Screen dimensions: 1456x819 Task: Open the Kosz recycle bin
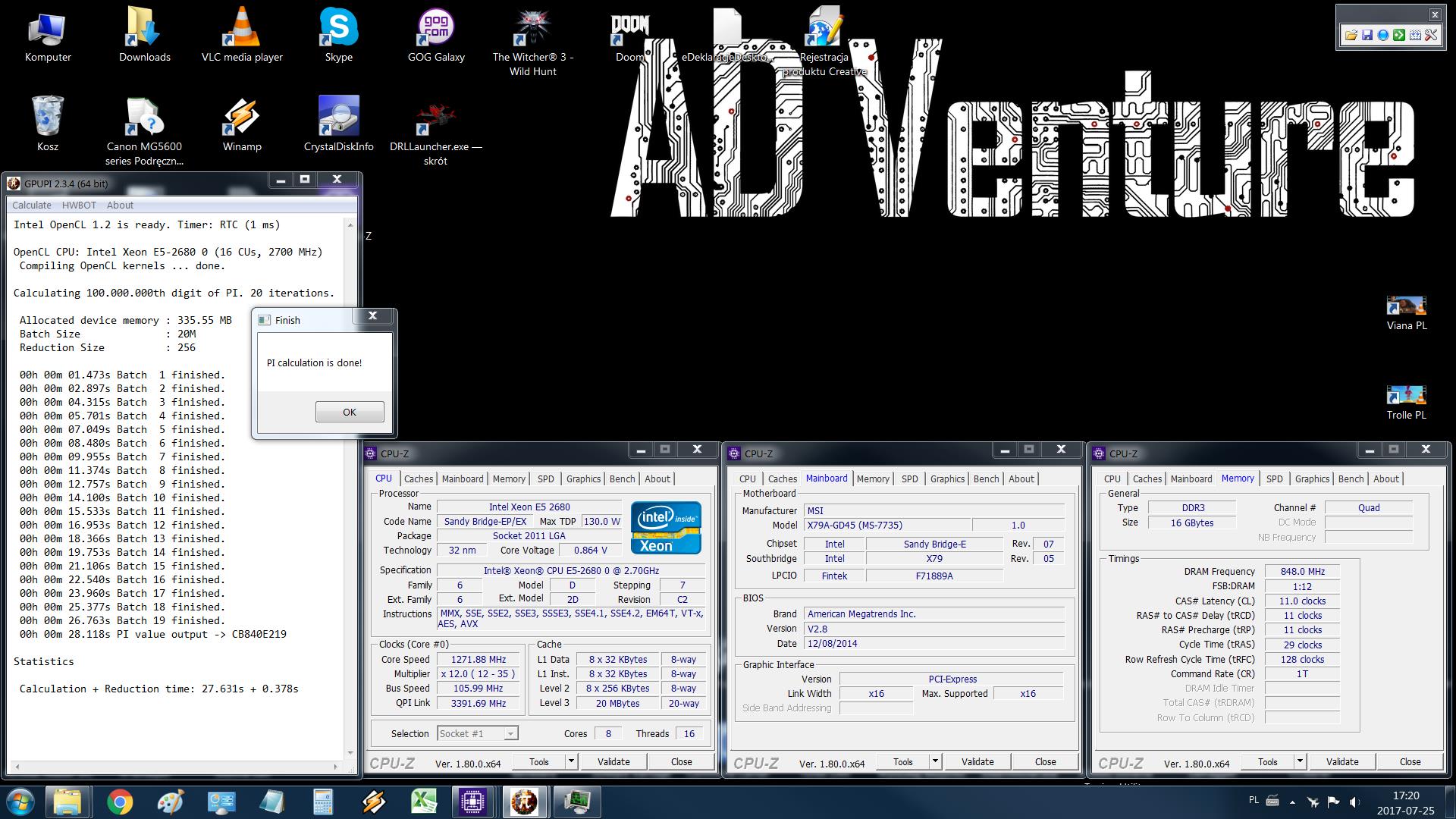pos(48,124)
